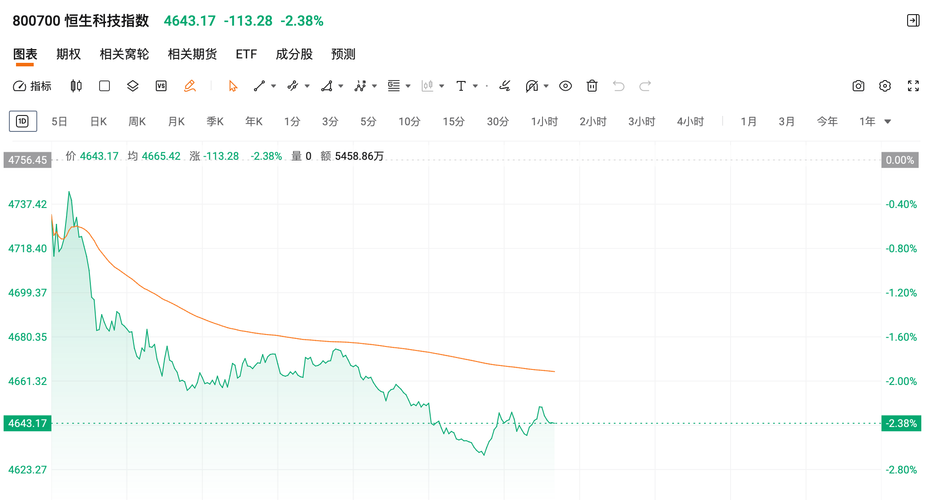The image size is (932, 500).
Task: Select the 日K daily candle period
Action: (98, 122)
